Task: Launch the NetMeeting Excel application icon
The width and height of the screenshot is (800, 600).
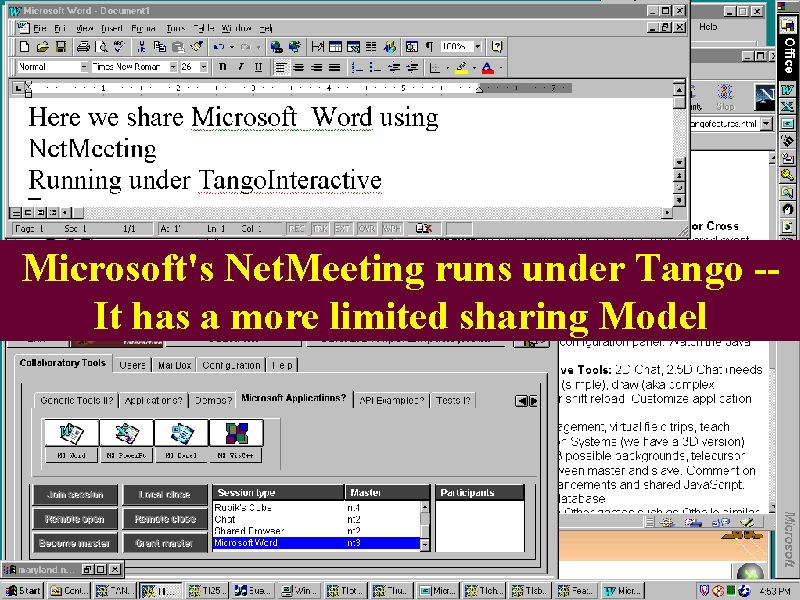Action: [182, 433]
